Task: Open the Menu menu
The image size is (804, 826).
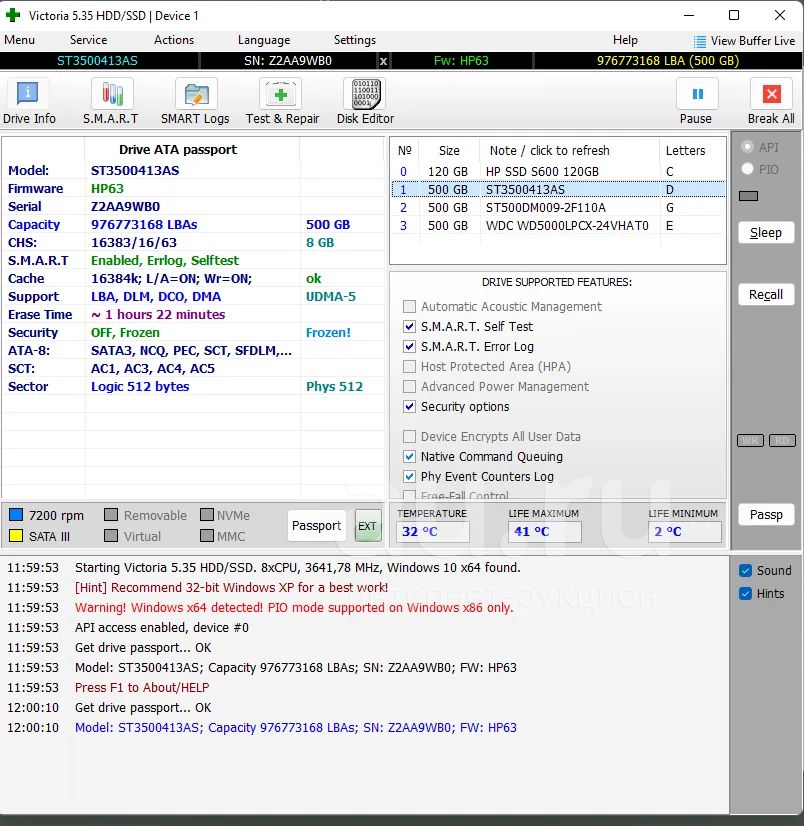Action: point(19,40)
